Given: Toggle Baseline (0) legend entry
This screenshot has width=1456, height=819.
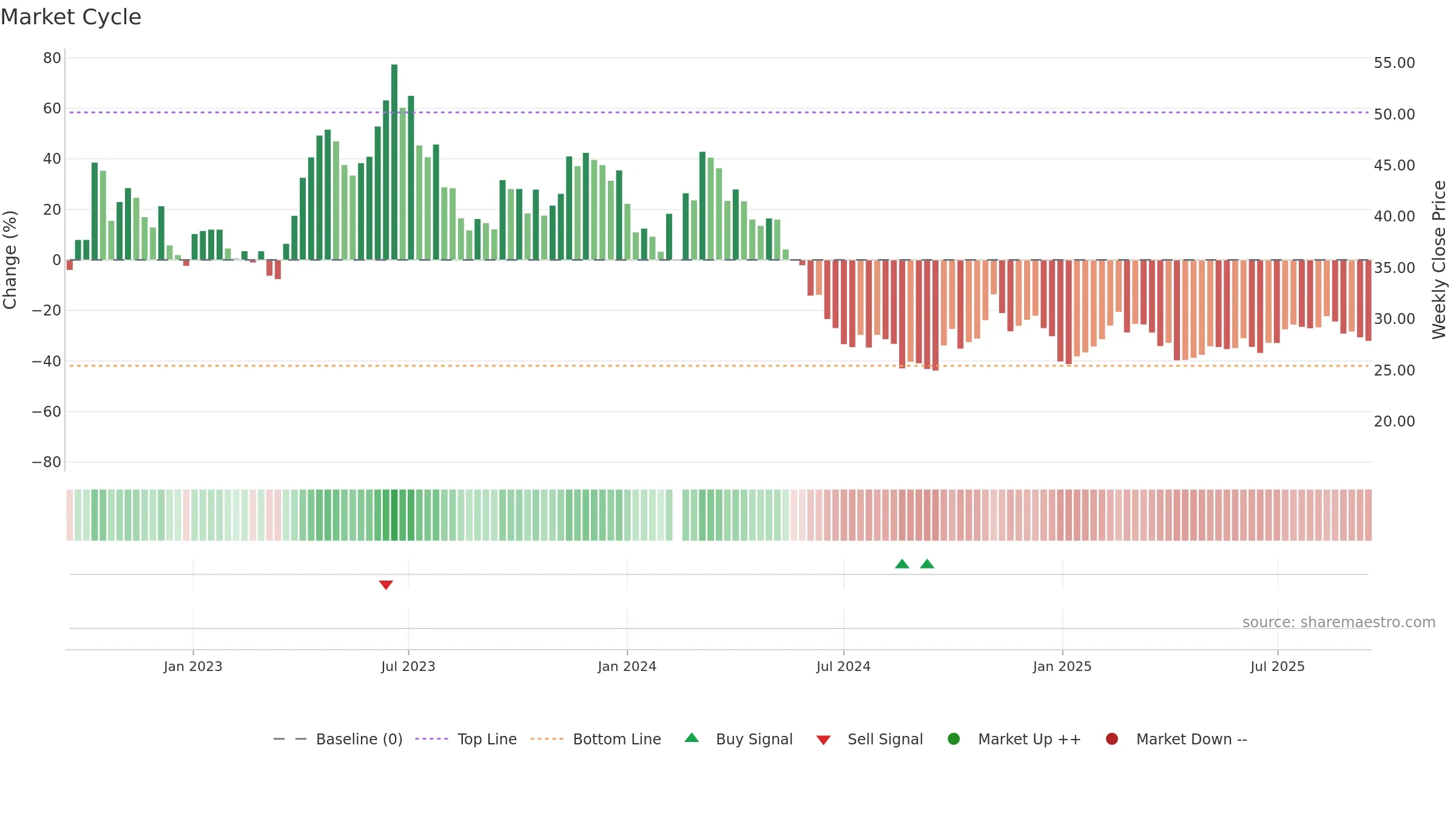Looking at the screenshot, I should [x=338, y=739].
